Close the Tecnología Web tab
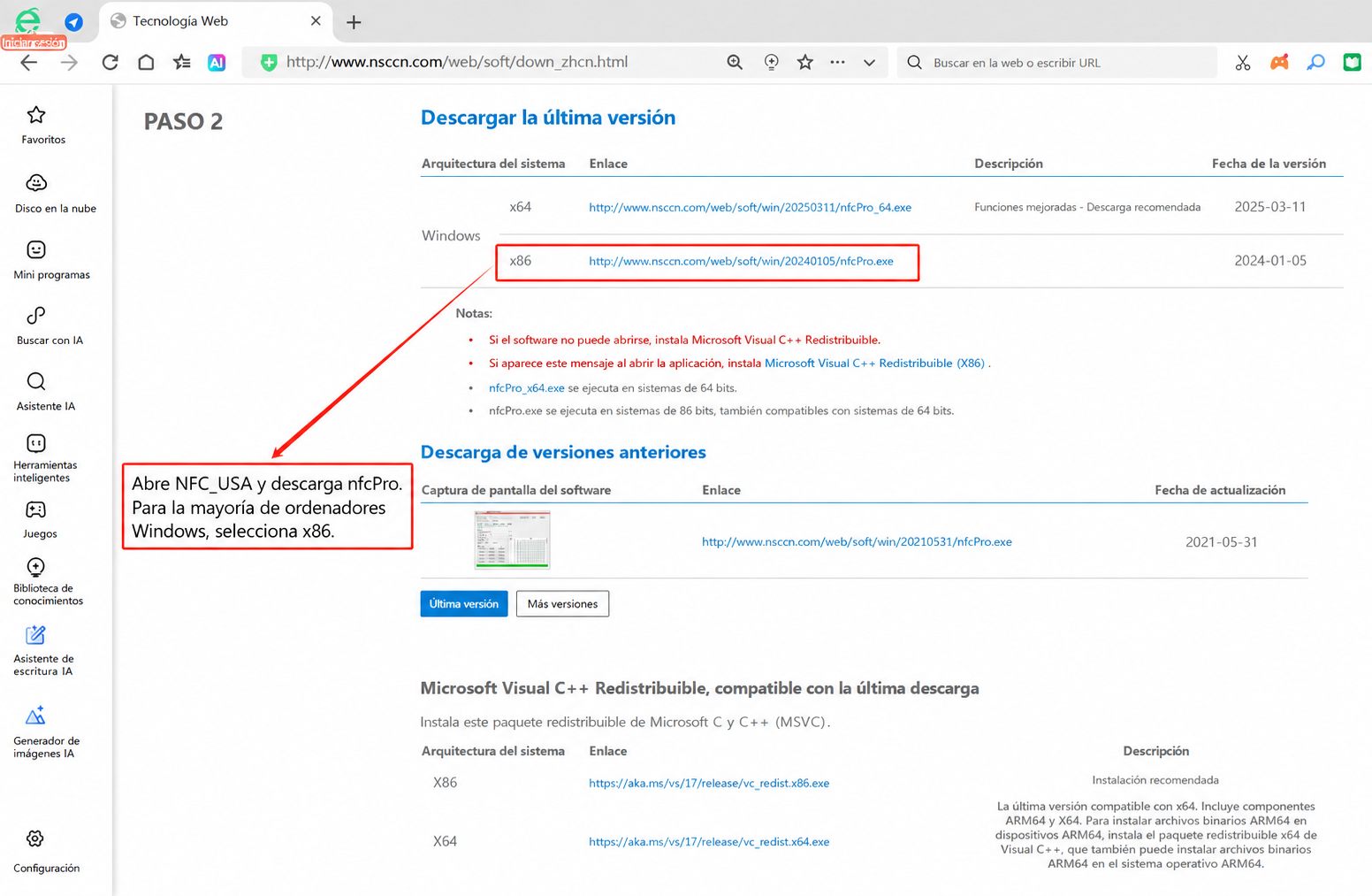Viewport: 1372px width, 896px height. pos(316,21)
